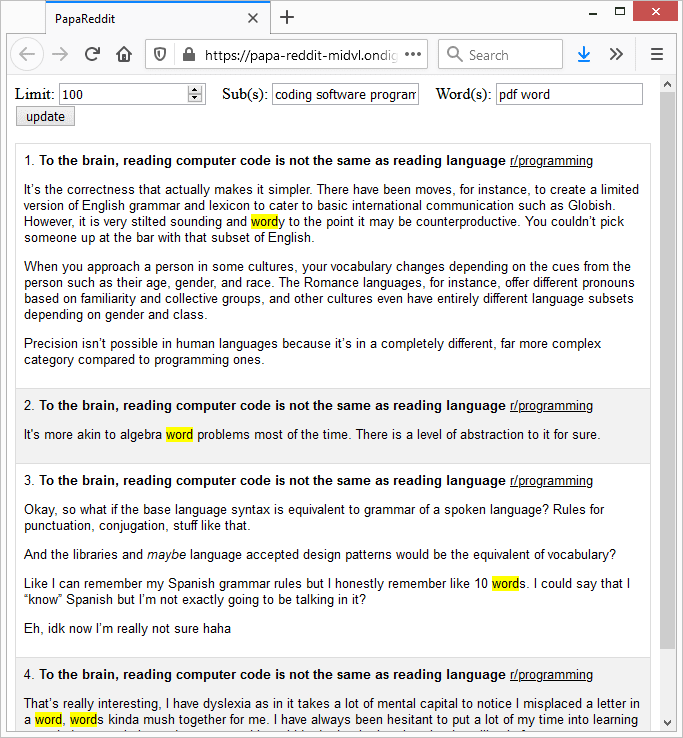Image resolution: width=683 pixels, height=738 pixels.
Task: Show more toolbar tools via the double chevron
Action: pos(616,55)
